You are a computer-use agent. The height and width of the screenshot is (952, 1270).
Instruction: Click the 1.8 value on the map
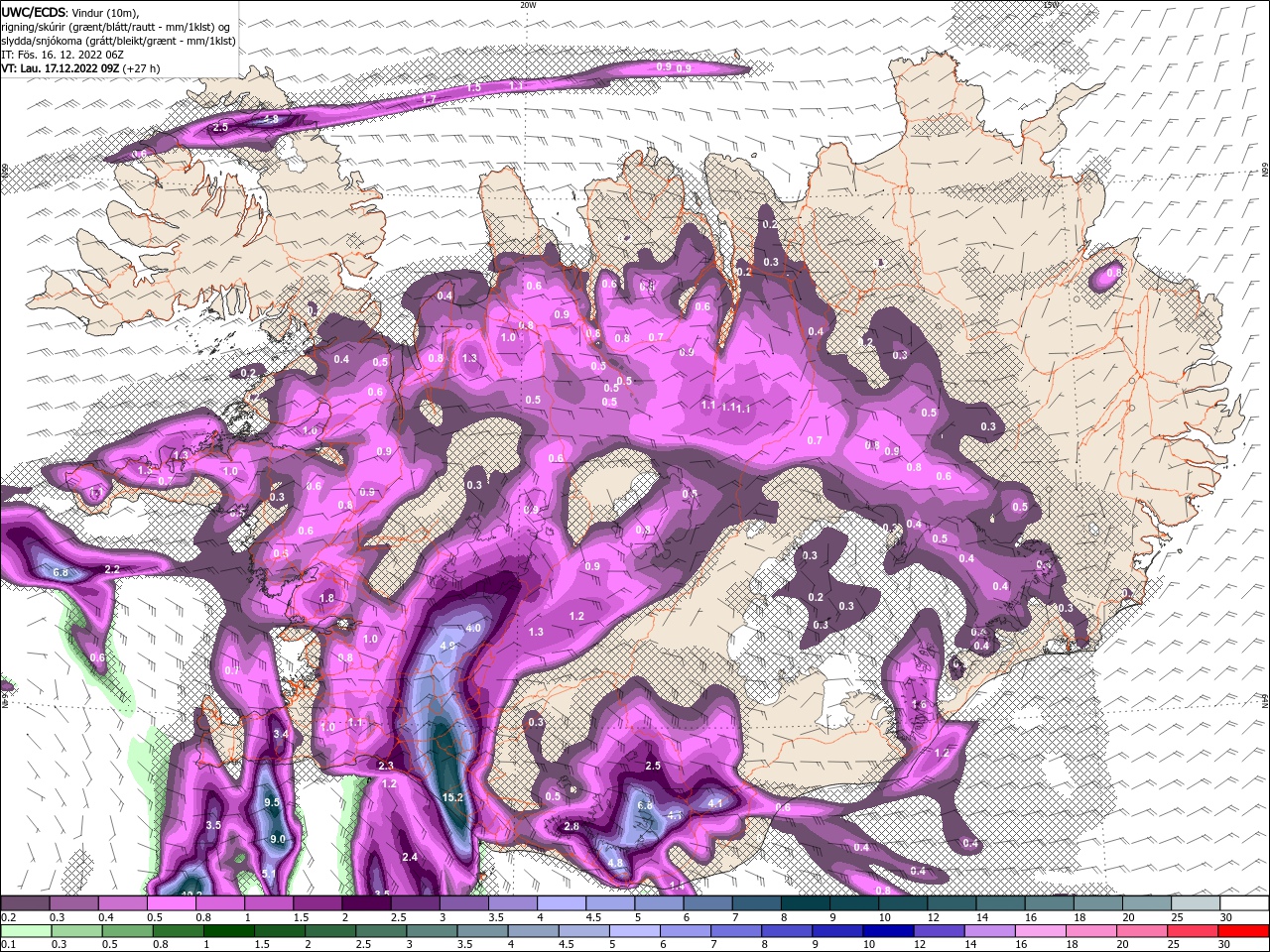tap(327, 598)
